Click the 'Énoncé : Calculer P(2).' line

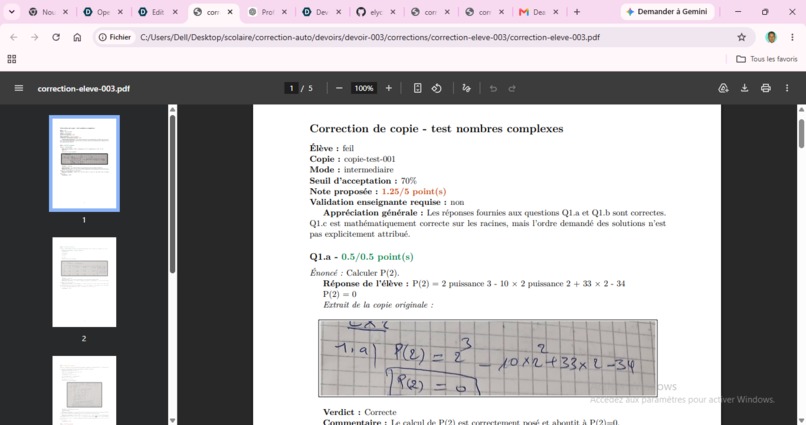click(354, 273)
